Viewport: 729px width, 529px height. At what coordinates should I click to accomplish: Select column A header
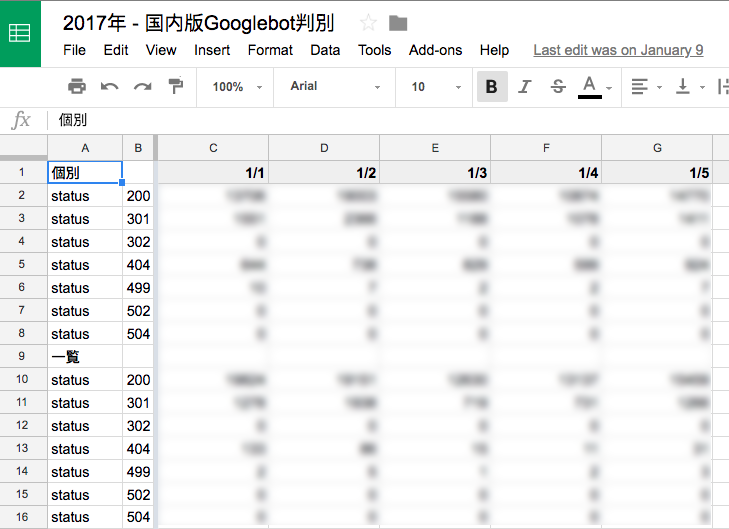coord(85,148)
